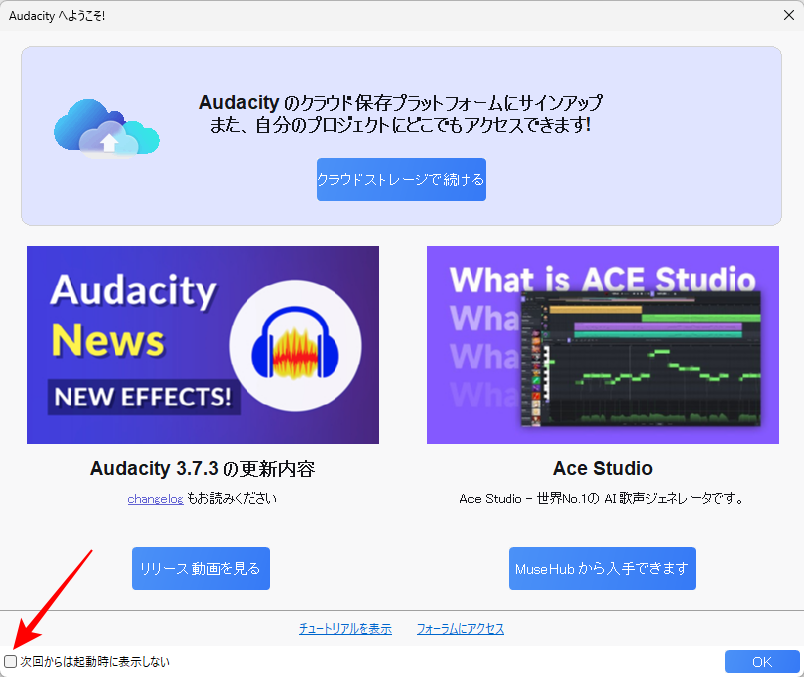Viewport: 804px width, 677px height.
Task: Click the リリース動画を見る button
Action: 201,568
